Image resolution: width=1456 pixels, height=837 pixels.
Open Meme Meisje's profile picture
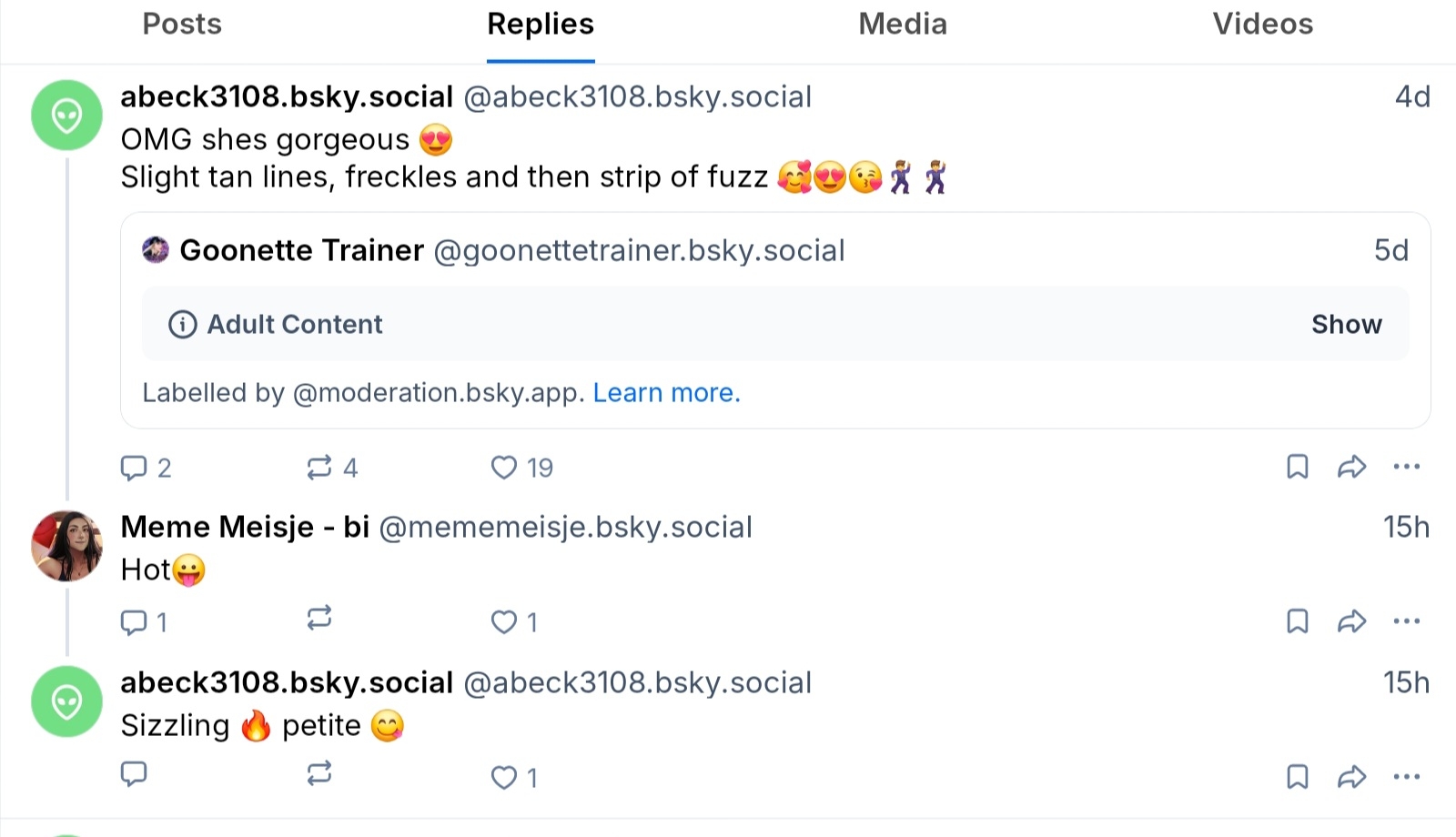[x=66, y=546]
